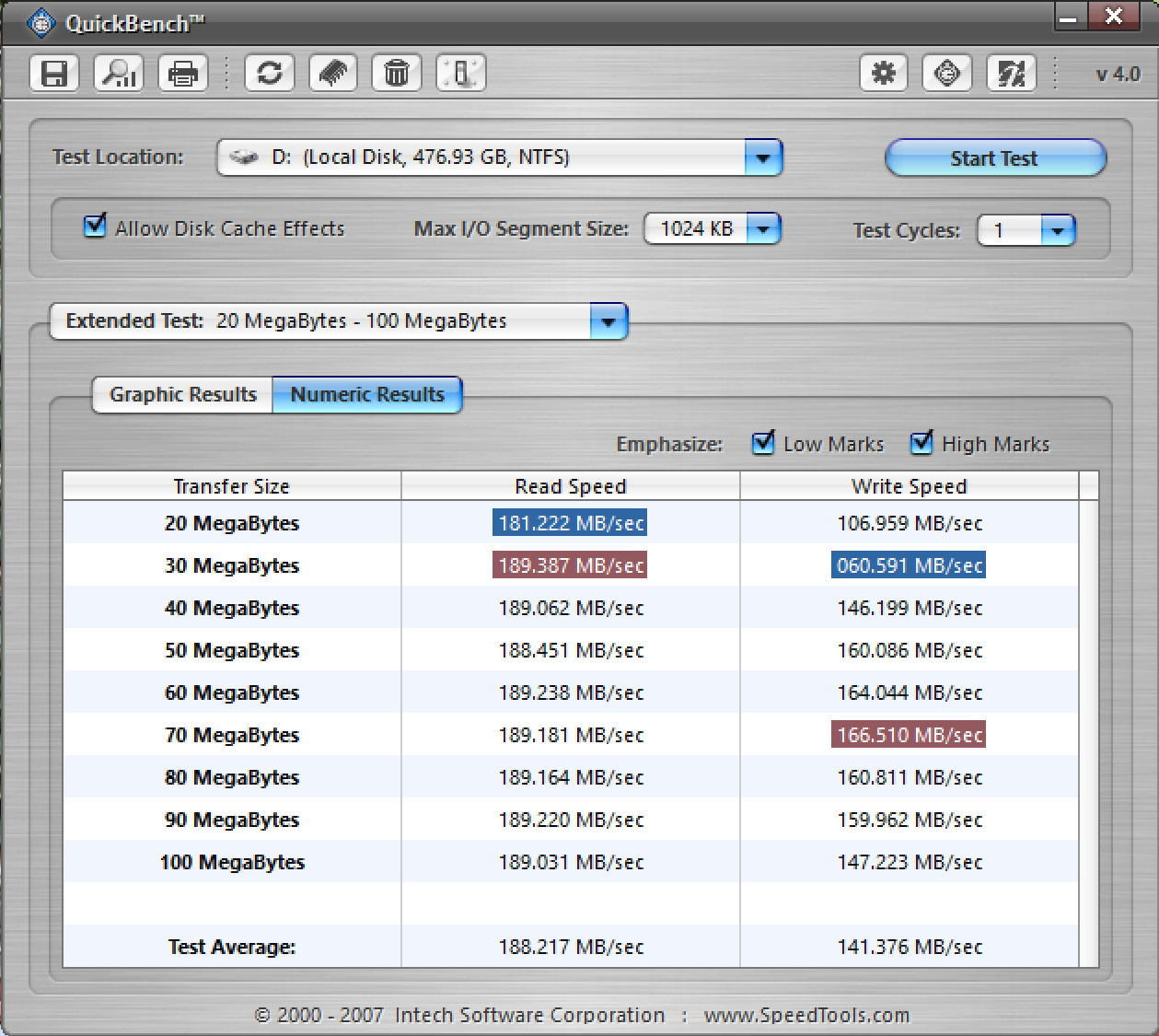Uncheck Allow Disk Cache Effects
This screenshot has width=1159, height=1036.
[95, 227]
